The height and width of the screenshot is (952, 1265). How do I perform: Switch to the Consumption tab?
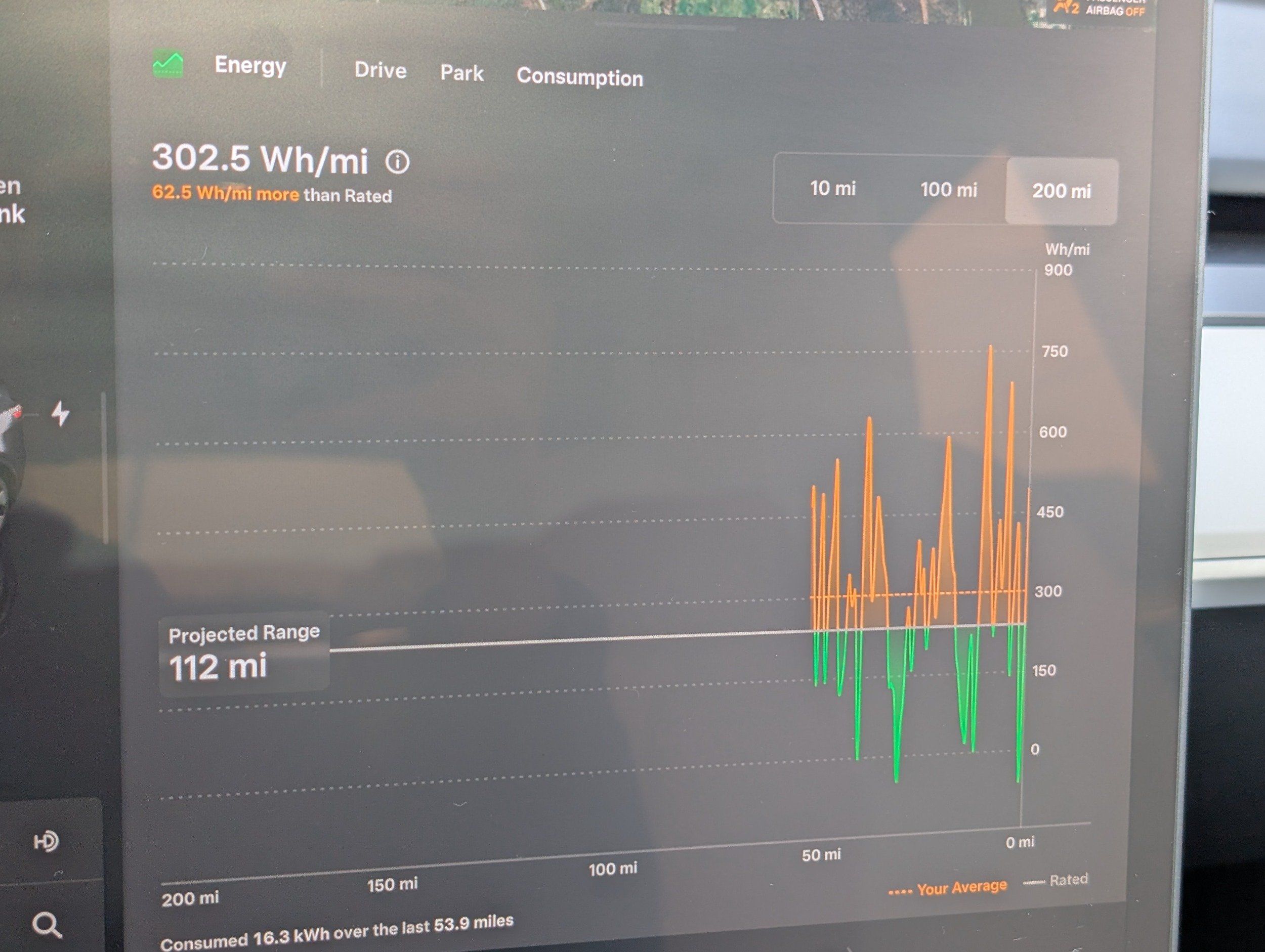click(579, 76)
